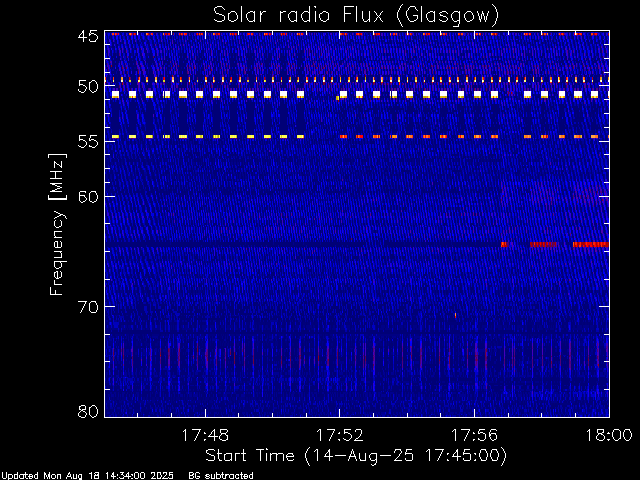Click the '60' frequency axis label

88,197
